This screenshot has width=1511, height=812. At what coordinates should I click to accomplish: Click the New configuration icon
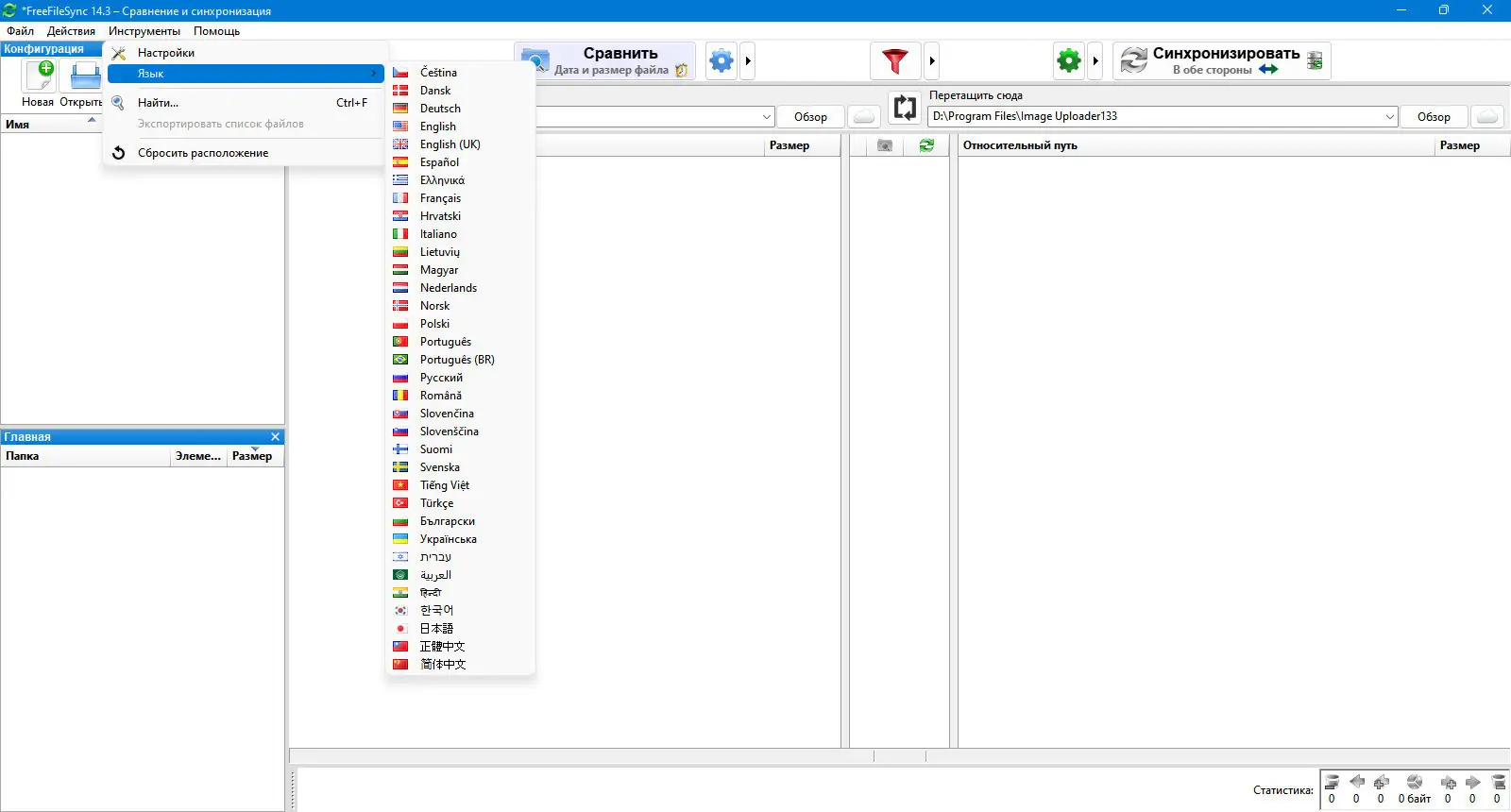40,76
